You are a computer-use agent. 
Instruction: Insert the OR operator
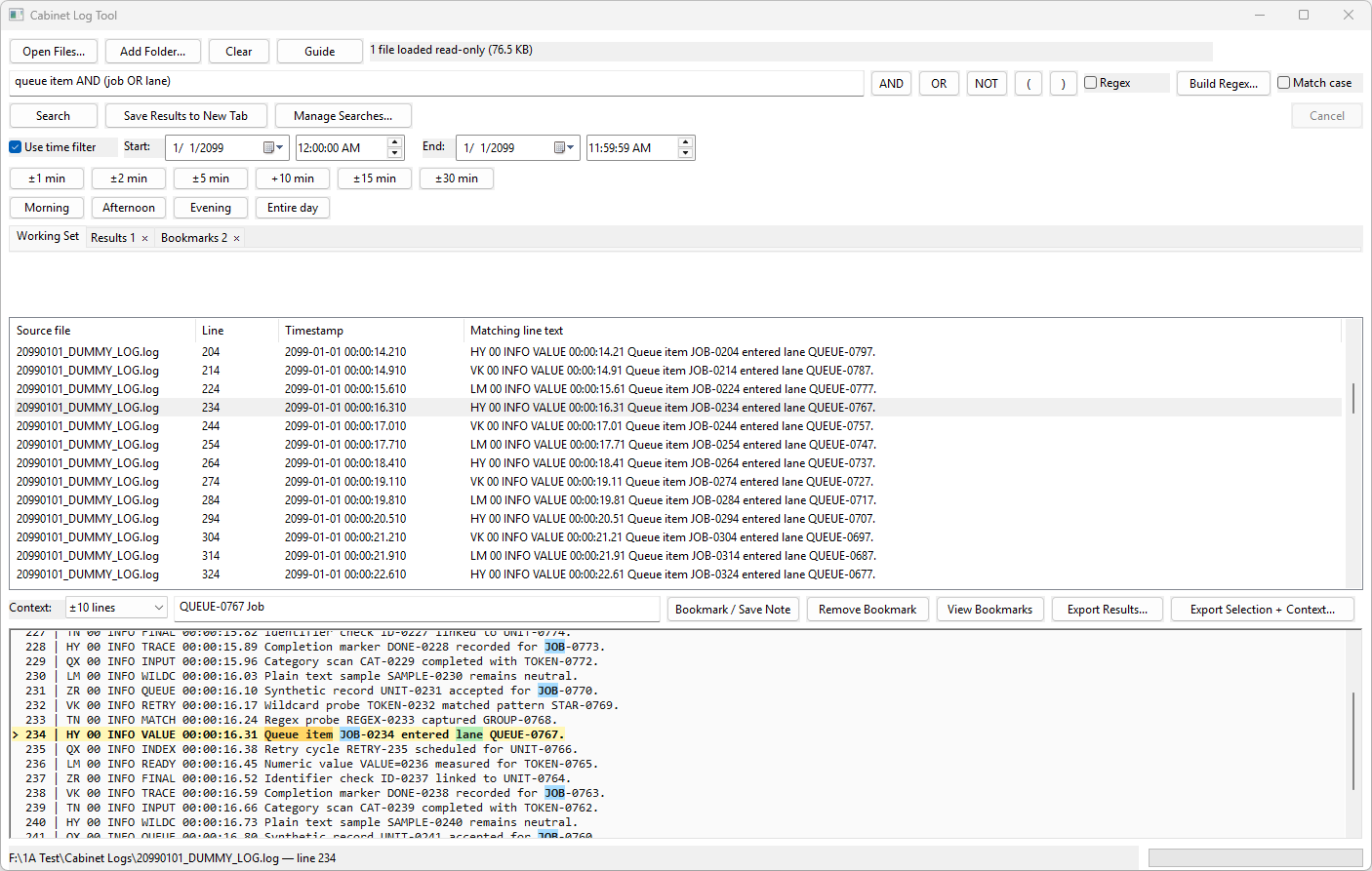point(939,84)
